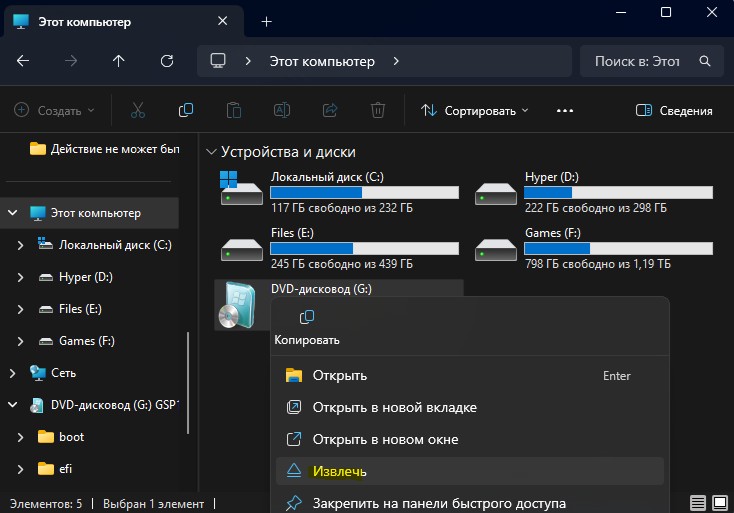Select the Games (F:) drive icon

[x=495, y=249]
